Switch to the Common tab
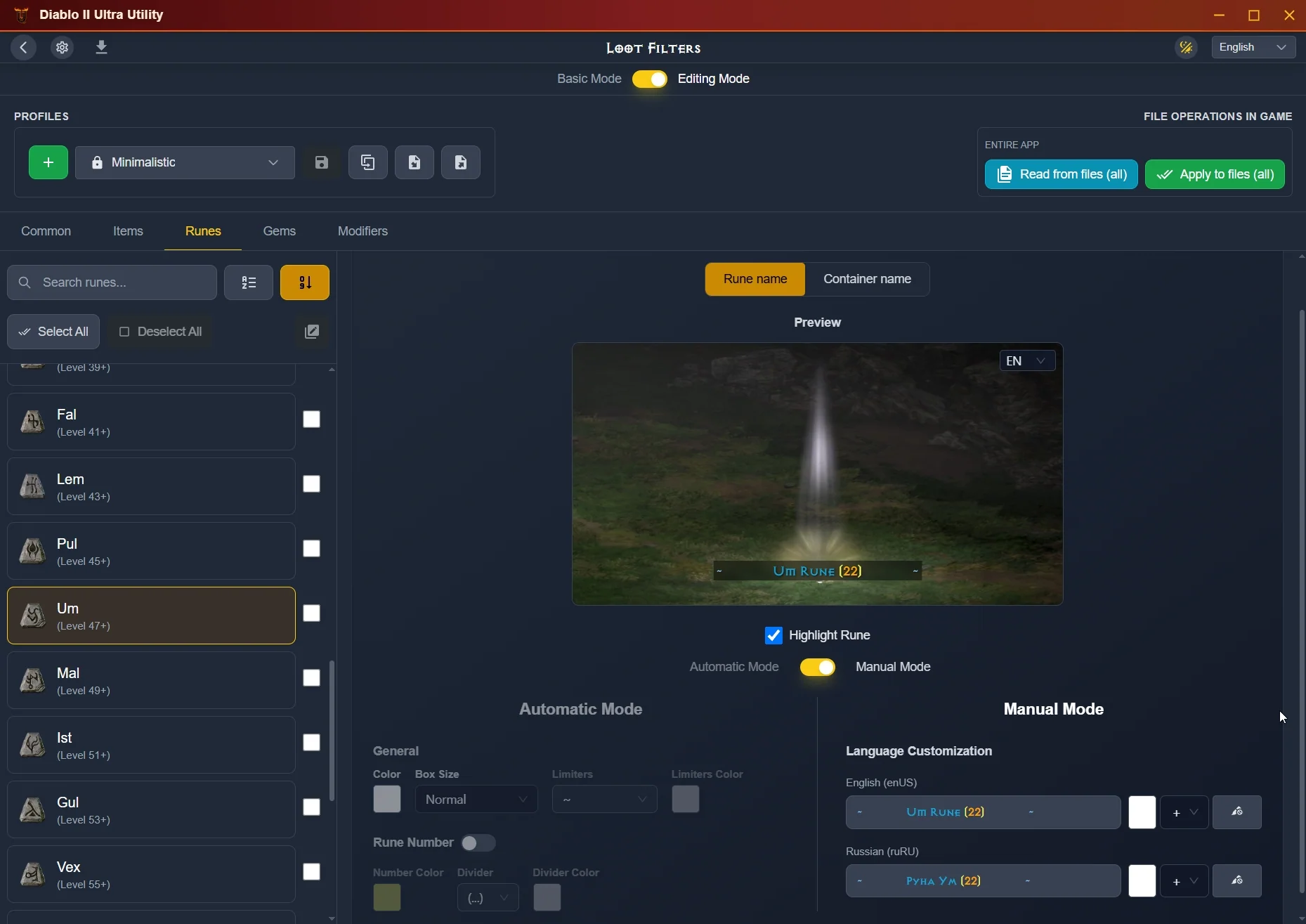Image resolution: width=1306 pixels, height=924 pixels. 46,231
